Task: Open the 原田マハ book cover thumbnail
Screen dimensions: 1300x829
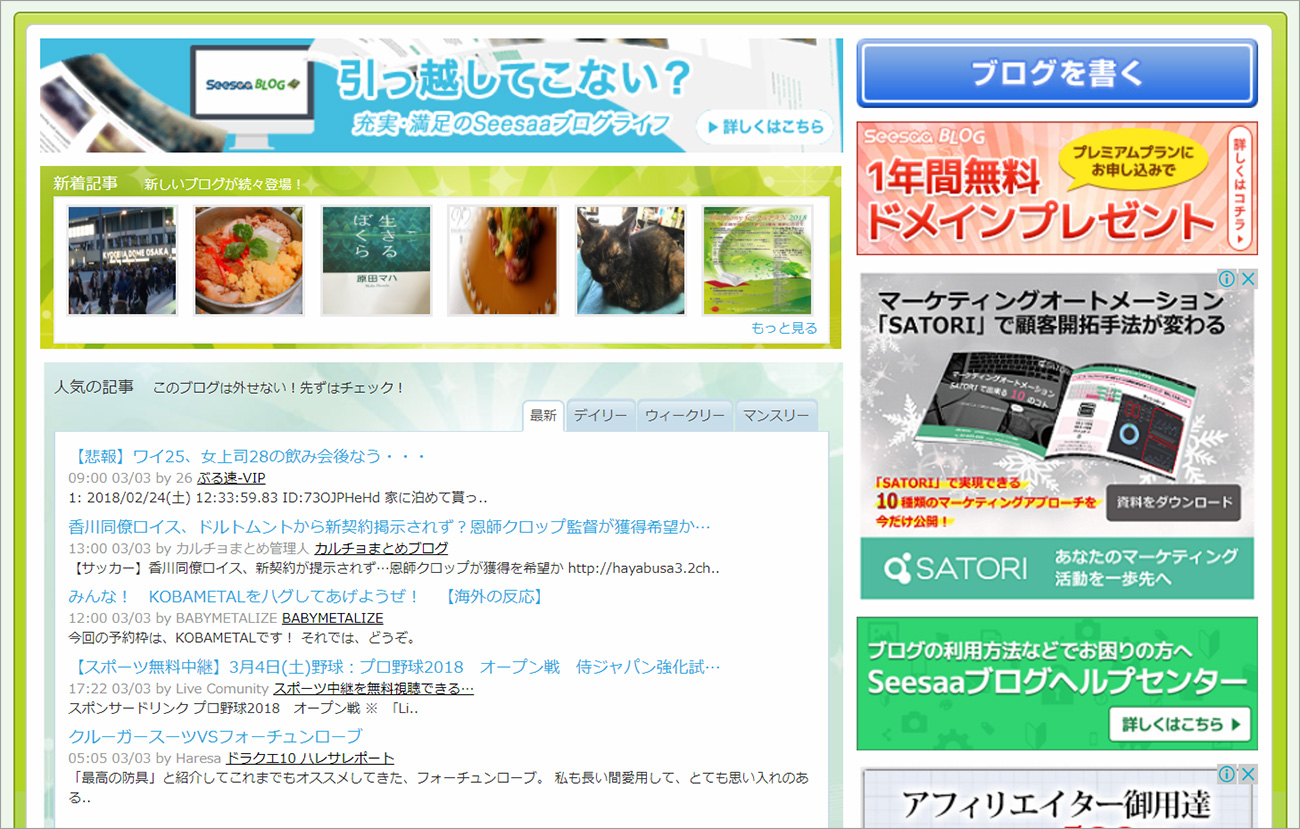Action: pyautogui.click(x=376, y=261)
